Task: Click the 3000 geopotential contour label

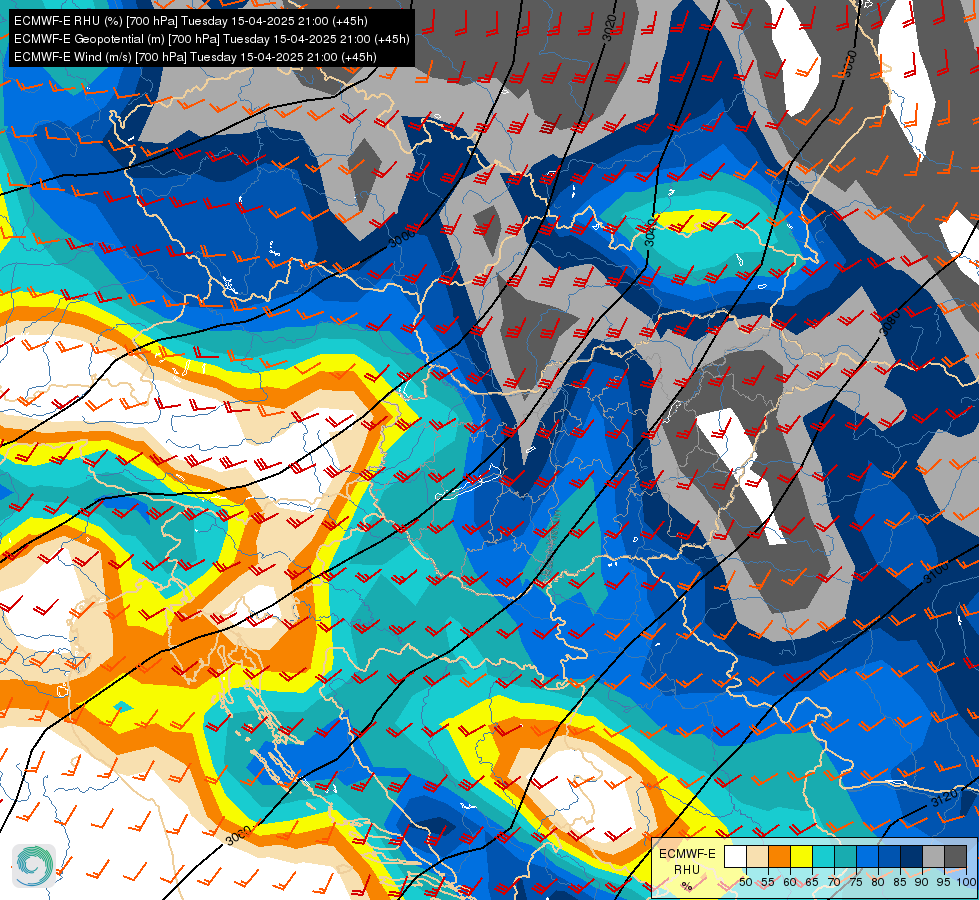Action: pyautogui.click(x=401, y=237)
